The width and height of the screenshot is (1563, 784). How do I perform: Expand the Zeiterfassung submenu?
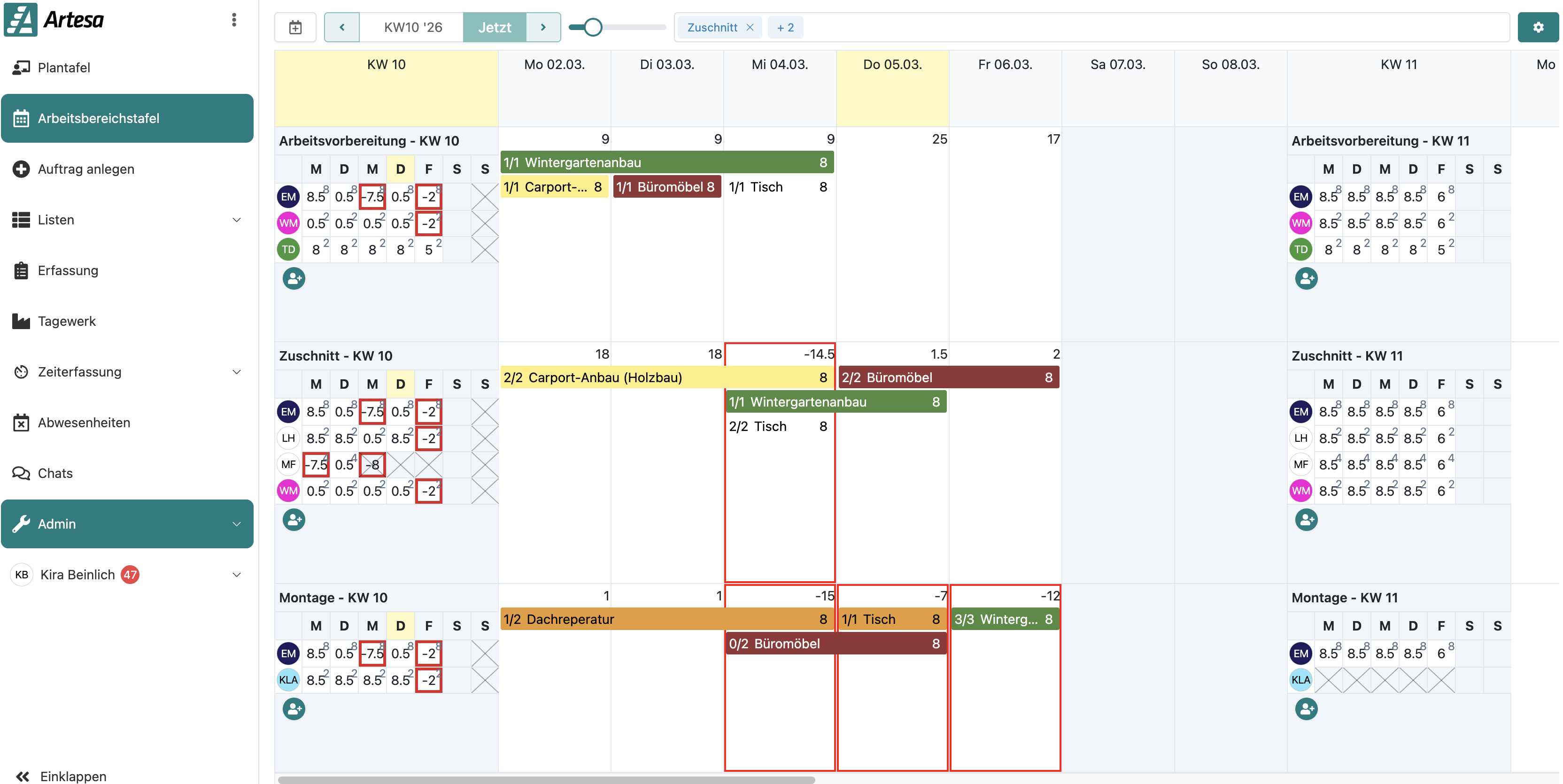pyautogui.click(x=237, y=372)
